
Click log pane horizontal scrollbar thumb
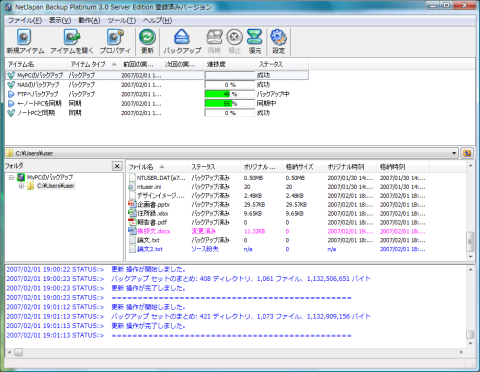click(19, 352)
